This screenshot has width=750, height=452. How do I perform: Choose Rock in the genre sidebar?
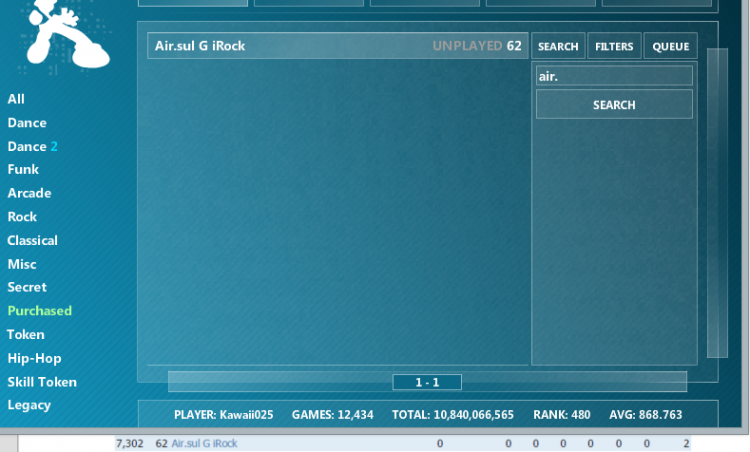coord(22,217)
